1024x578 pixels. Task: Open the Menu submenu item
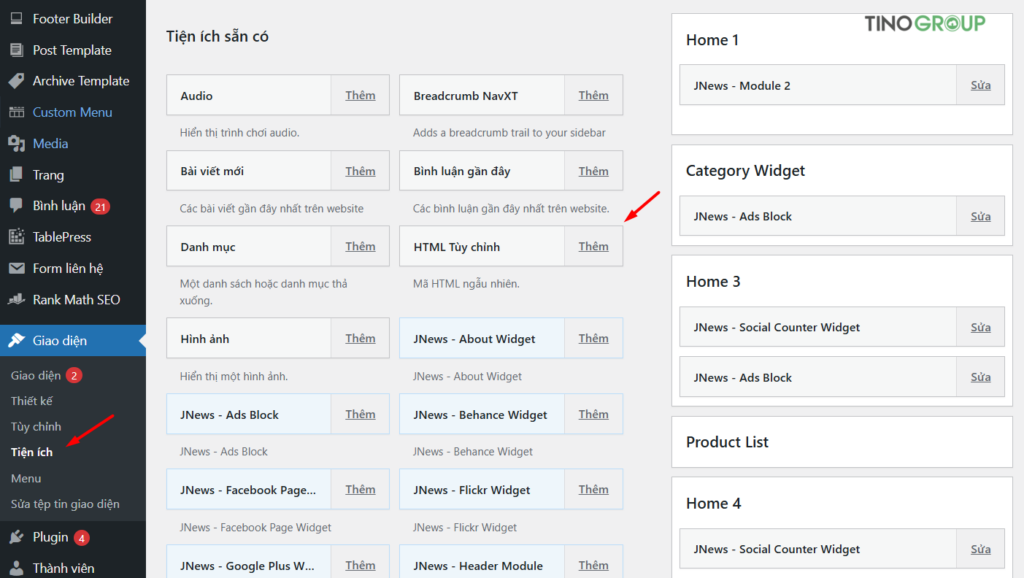[x=26, y=478]
